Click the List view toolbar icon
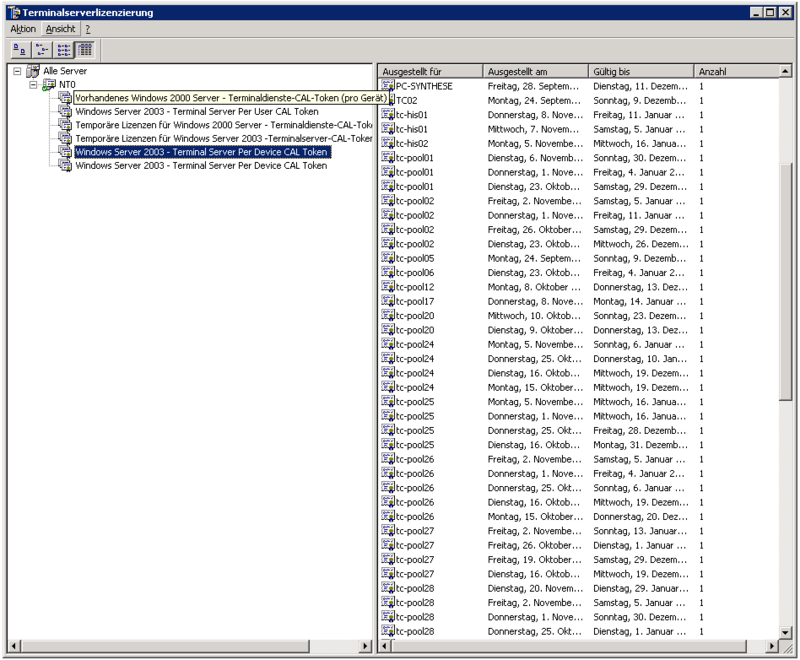 pos(63,50)
